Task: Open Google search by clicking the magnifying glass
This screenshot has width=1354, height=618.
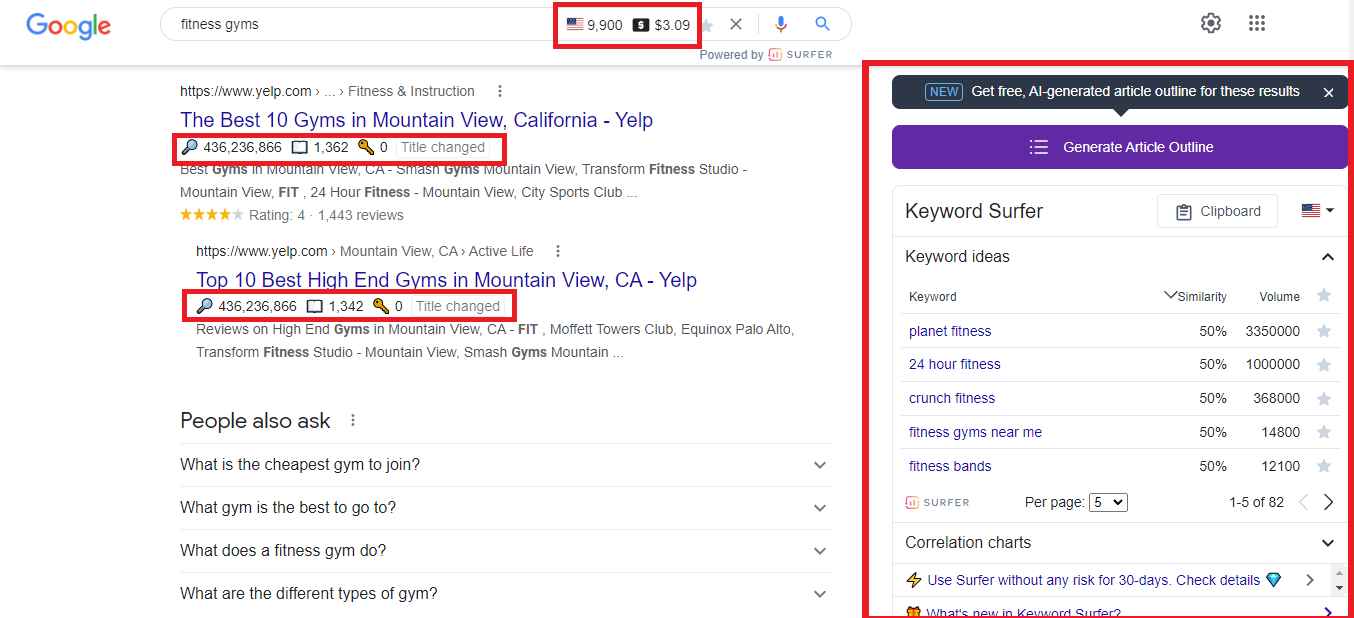Action: [x=823, y=23]
